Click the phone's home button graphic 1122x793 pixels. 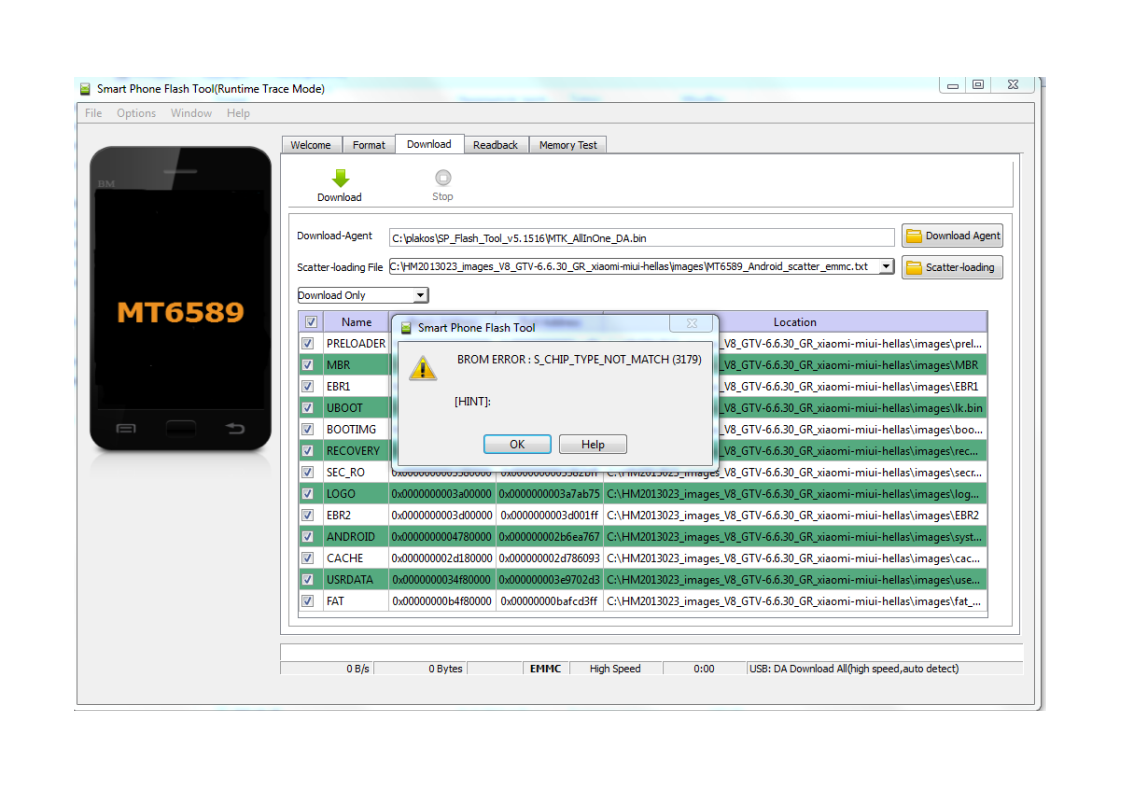(180, 429)
